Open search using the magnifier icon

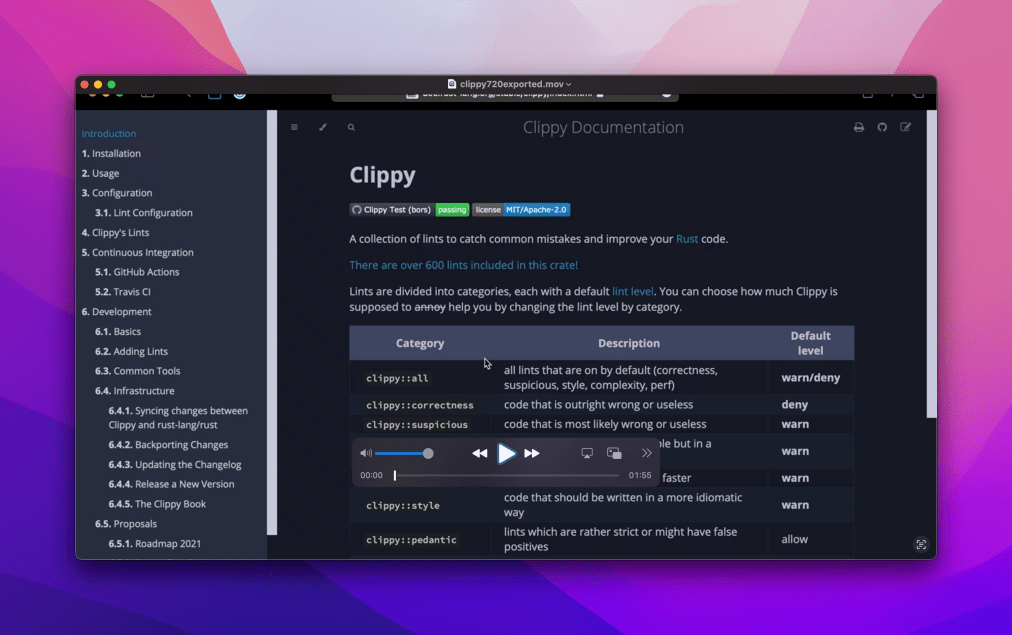point(349,127)
